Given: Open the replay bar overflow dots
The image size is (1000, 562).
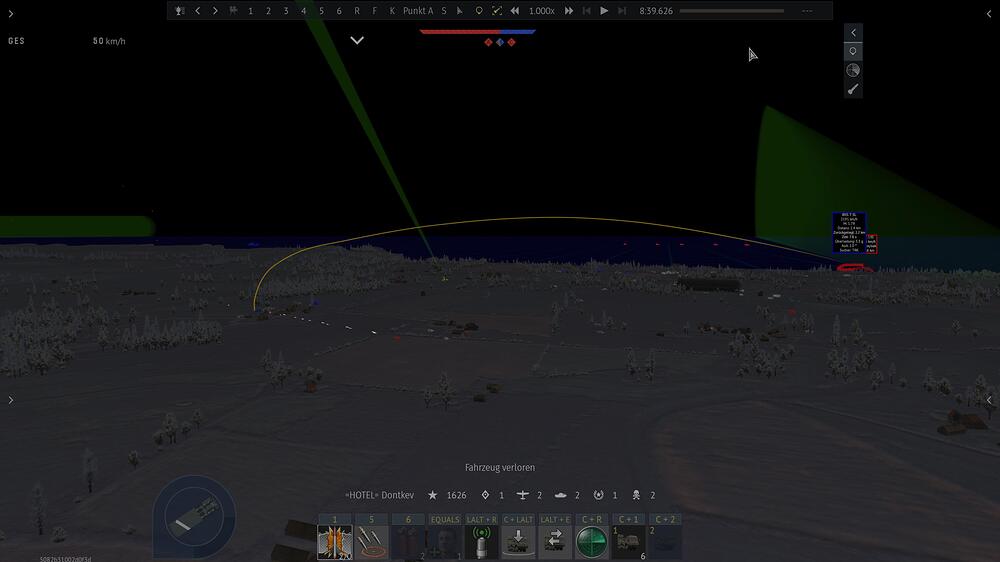Looking at the screenshot, I should click(x=807, y=11).
